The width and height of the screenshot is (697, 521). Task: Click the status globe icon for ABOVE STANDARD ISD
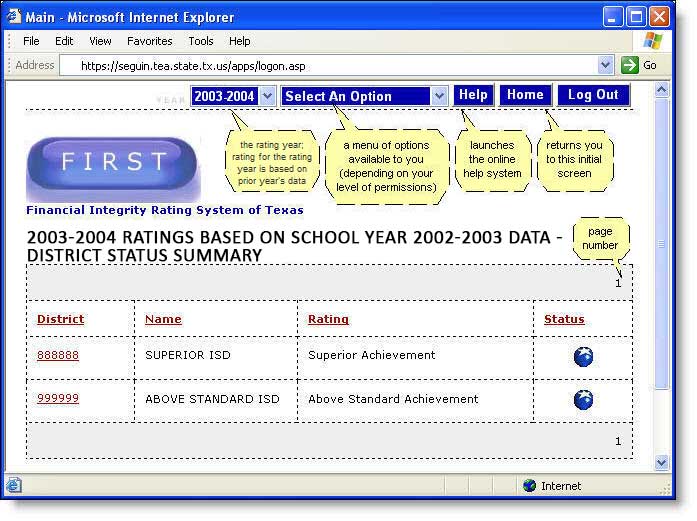(x=583, y=400)
